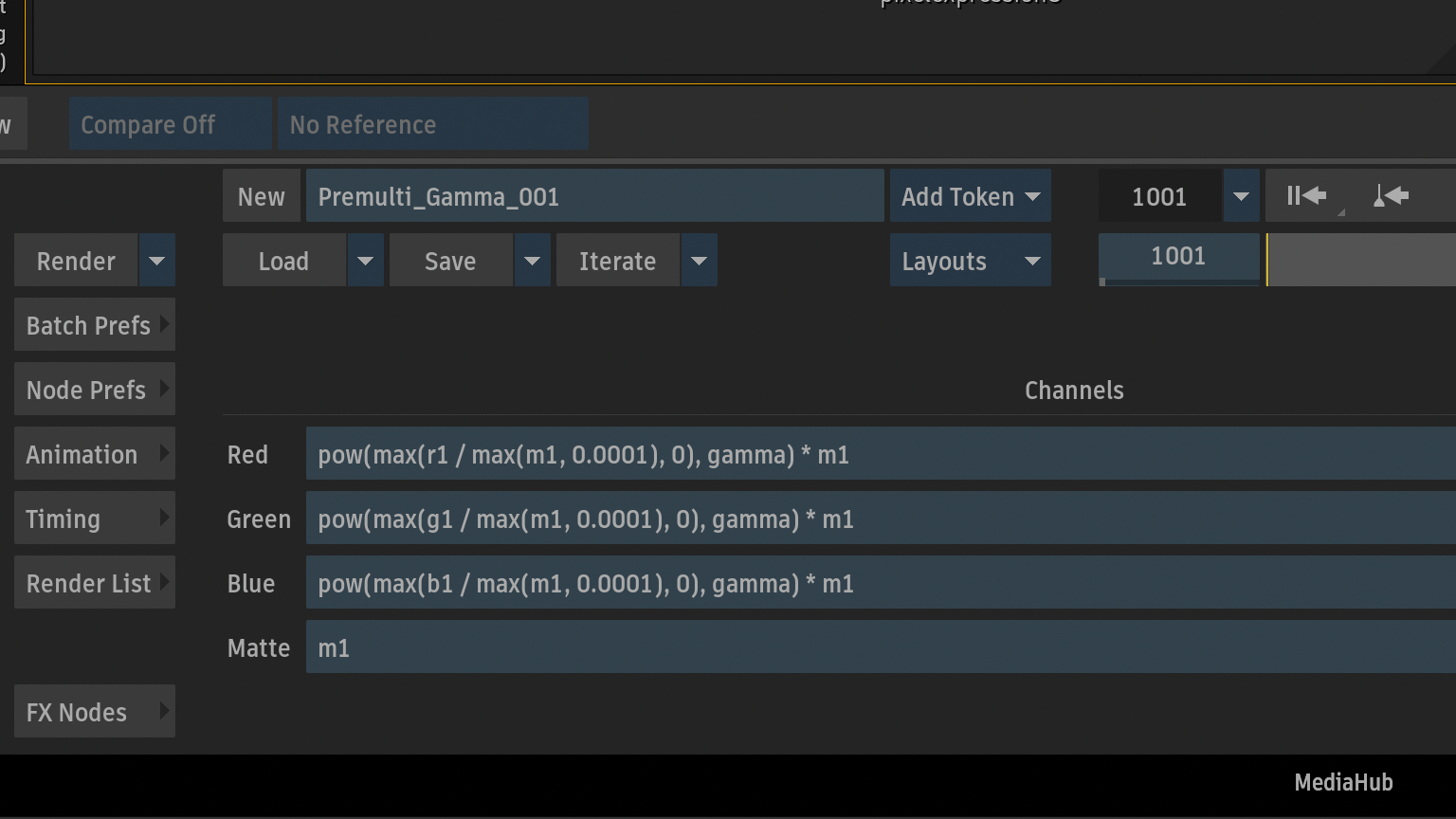
Task: Click the yellow timeline positioner marker
Action: [x=1267, y=260]
